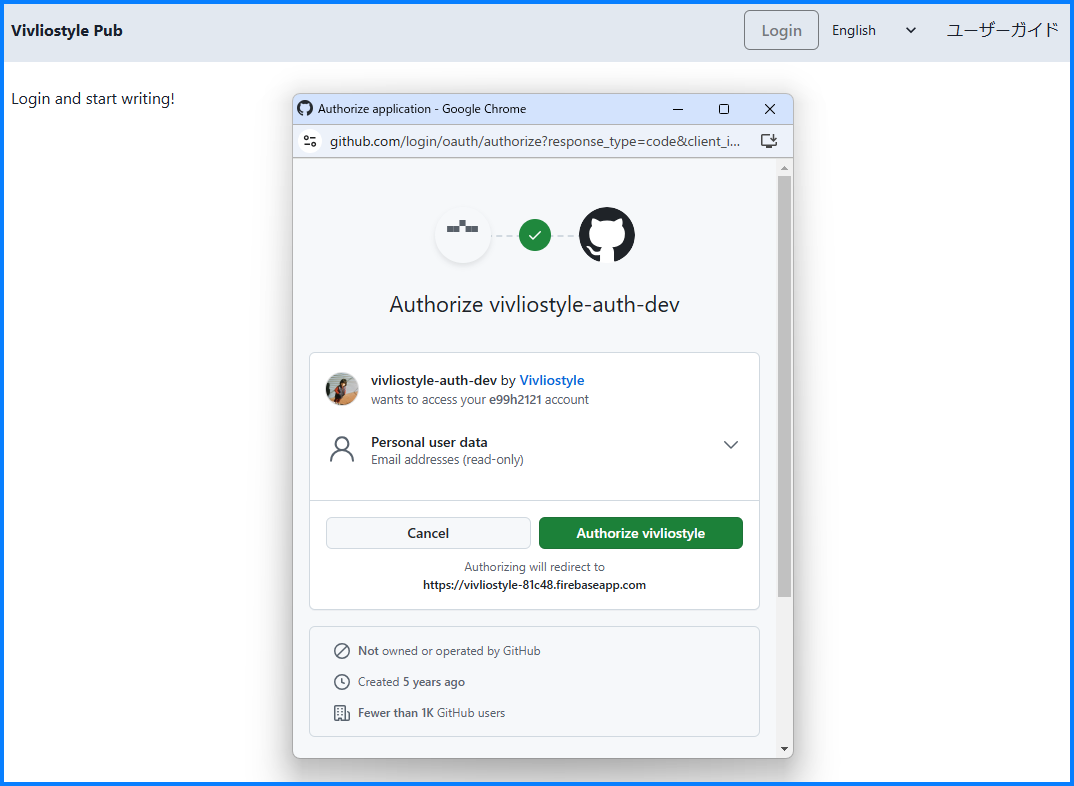Click the Personal user data permission row

tap(534, 451)
